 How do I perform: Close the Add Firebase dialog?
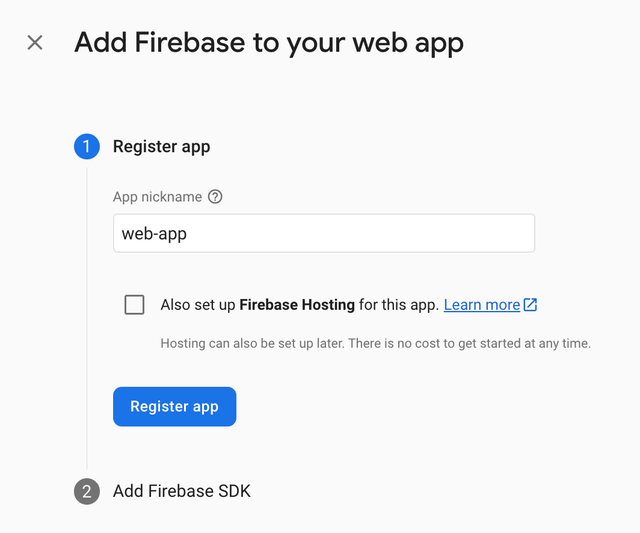tap(35, 42)
